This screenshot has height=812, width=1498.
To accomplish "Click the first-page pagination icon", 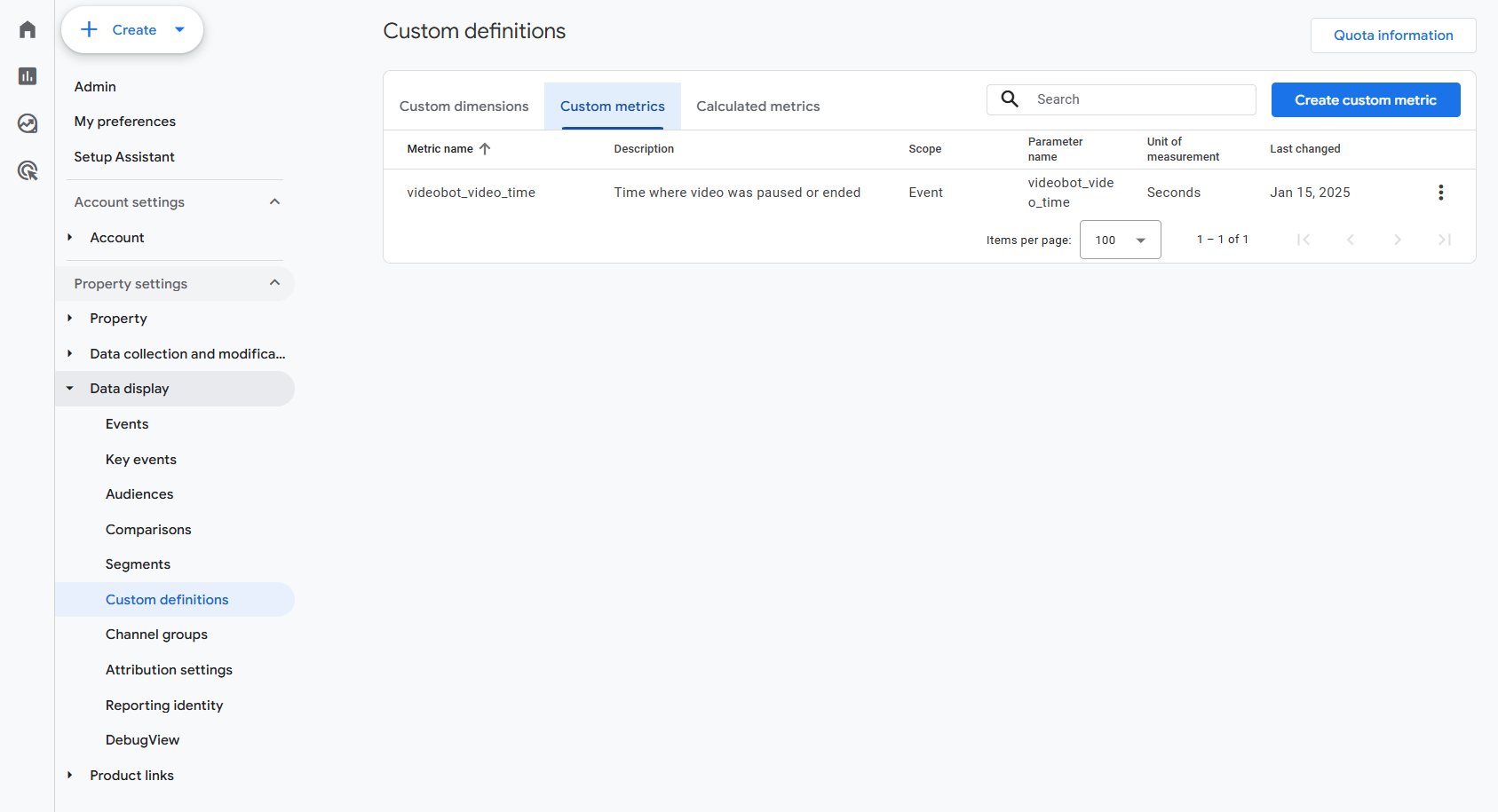I will pyautogui.click(x=1304, y=239).
